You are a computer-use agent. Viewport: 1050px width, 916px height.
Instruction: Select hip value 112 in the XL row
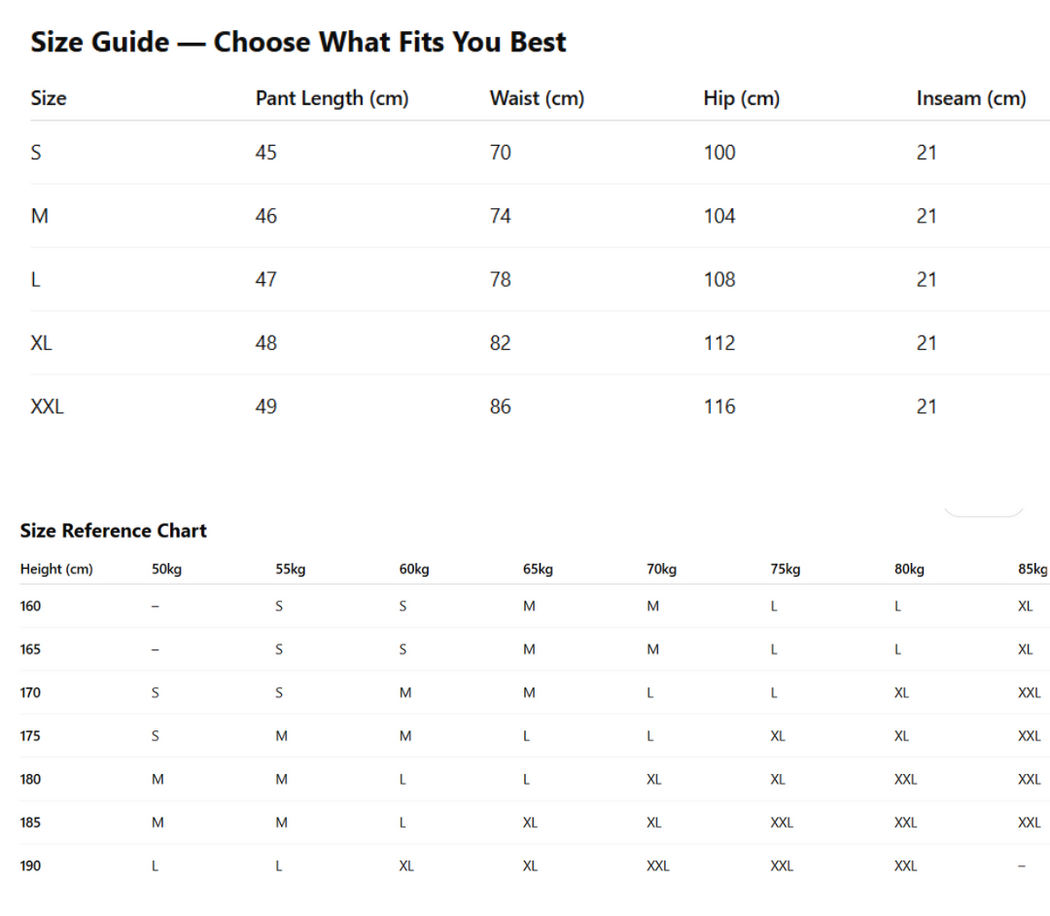click(719, 343)
